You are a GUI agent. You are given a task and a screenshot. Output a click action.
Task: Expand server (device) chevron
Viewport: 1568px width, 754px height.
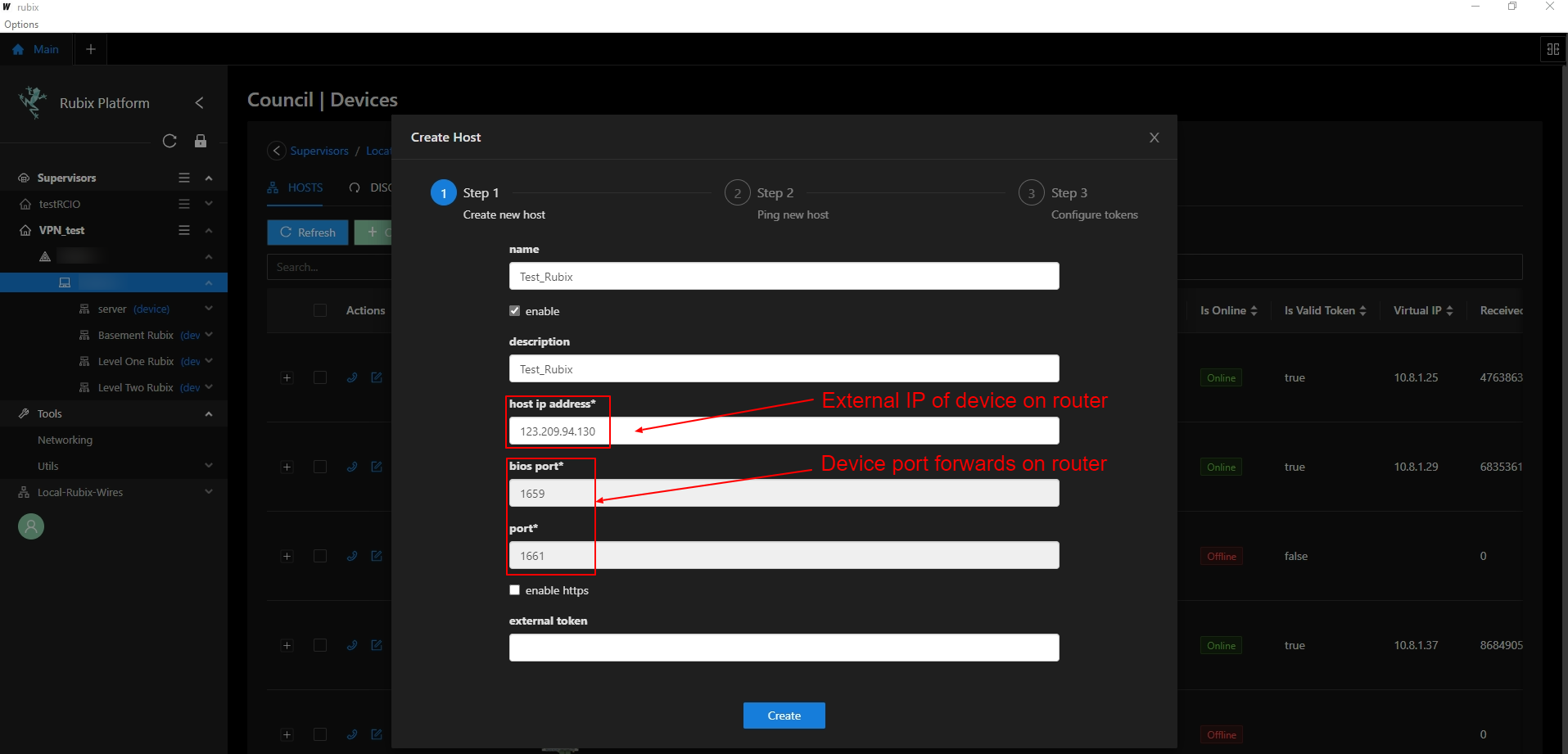[x=209, y=309]
